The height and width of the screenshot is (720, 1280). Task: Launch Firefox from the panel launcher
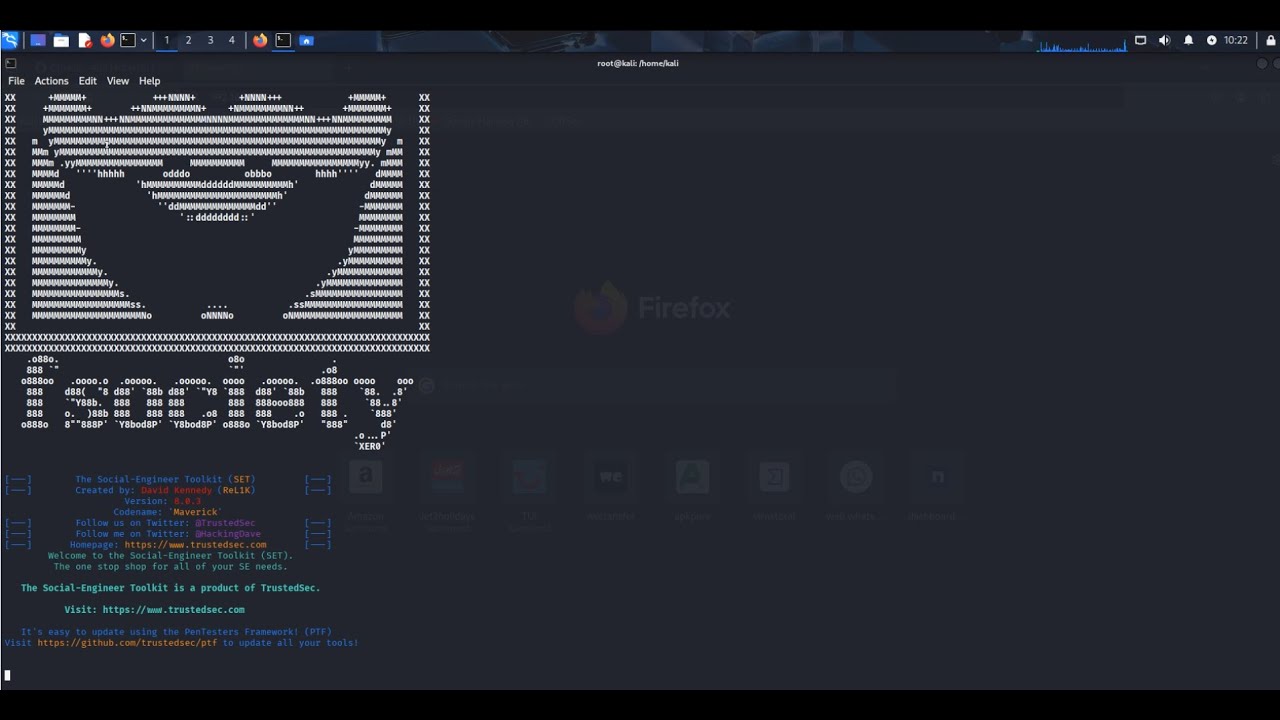(107, 40)
